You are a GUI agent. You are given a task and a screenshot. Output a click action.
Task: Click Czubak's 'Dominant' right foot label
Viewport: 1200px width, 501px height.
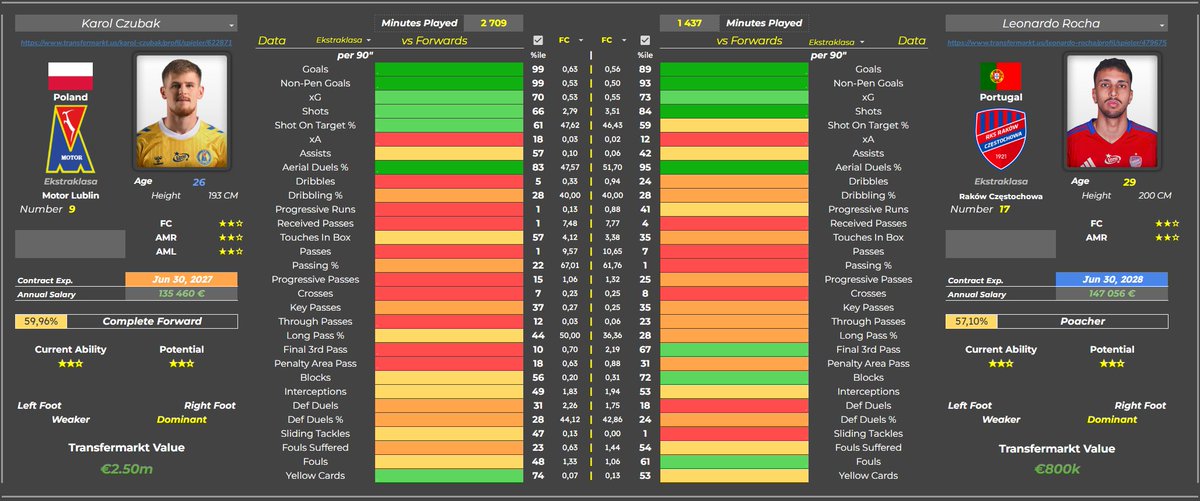pyautogui.click(x=181, y=419)
